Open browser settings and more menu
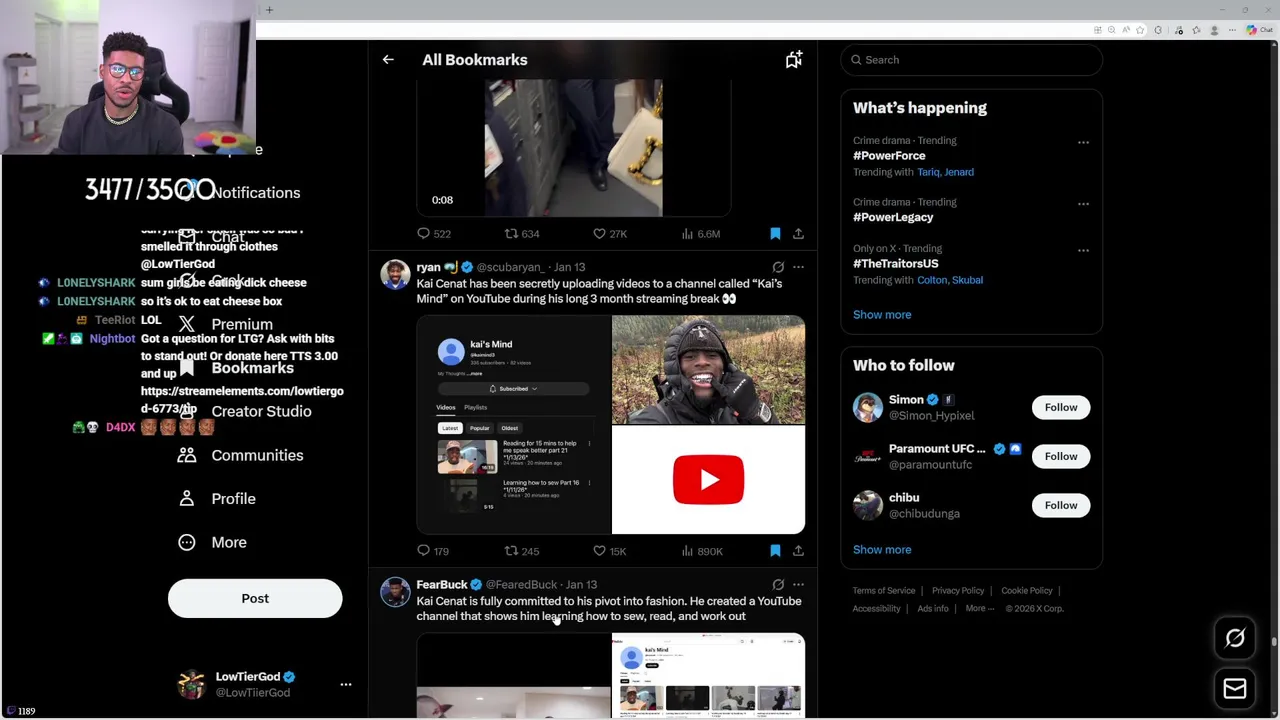The height and width of the screenshot is (720, 1280). click(1232, 30)
